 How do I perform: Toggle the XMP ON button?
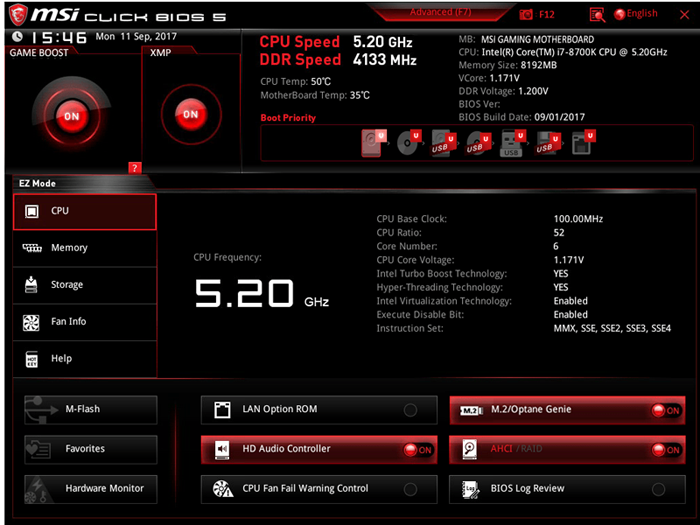[191, 114]
